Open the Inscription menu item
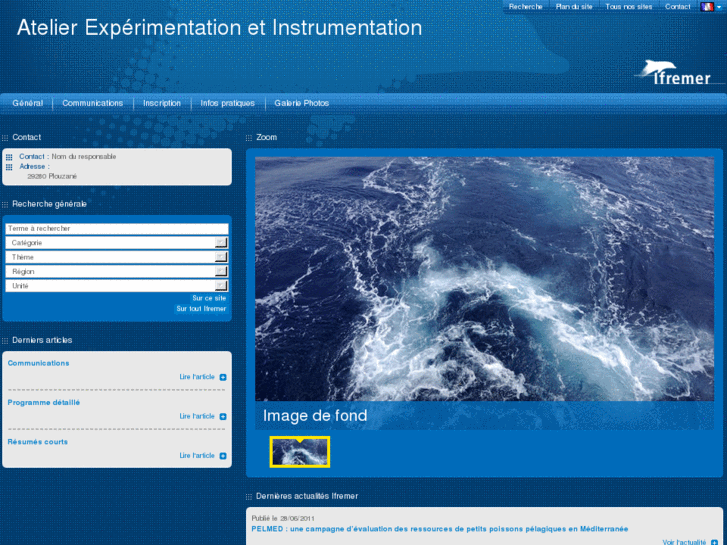 tap(162, 103)
